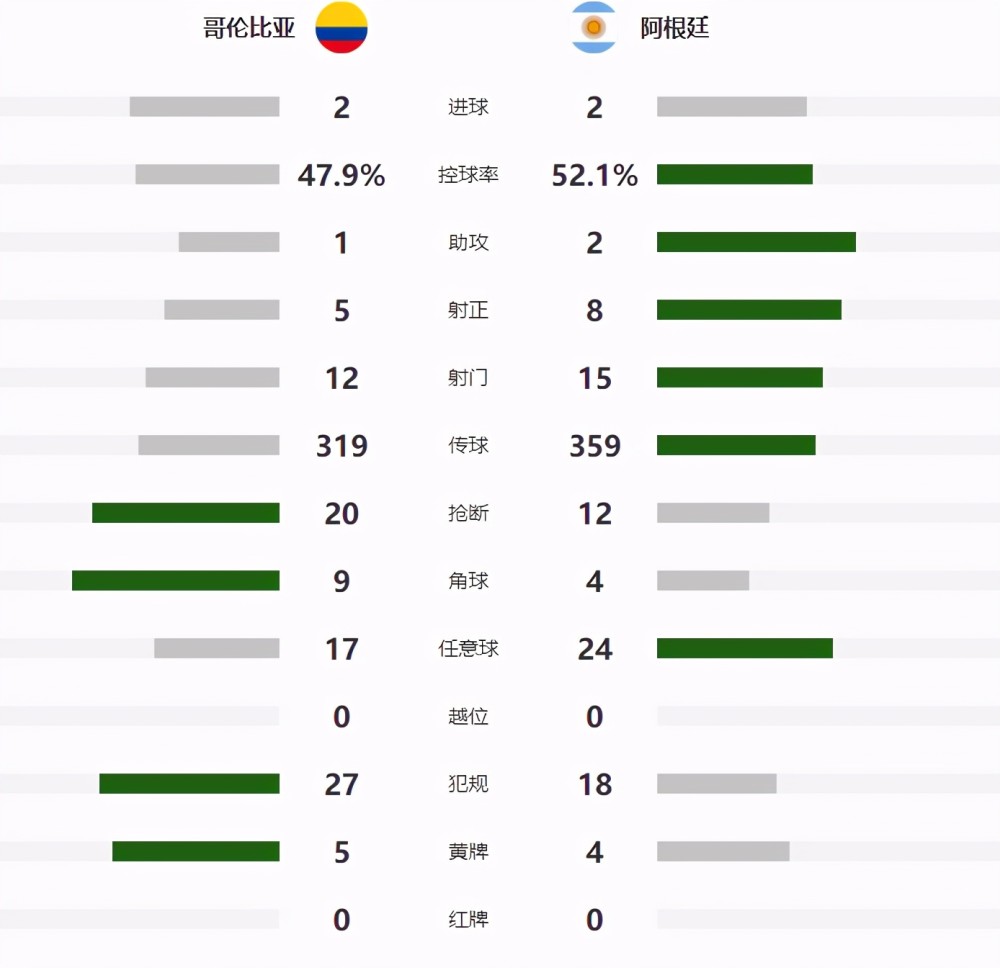Select the 哥伦比亚 team name
The height and width of the screenshot is (968, 1000).
(249, 28)
